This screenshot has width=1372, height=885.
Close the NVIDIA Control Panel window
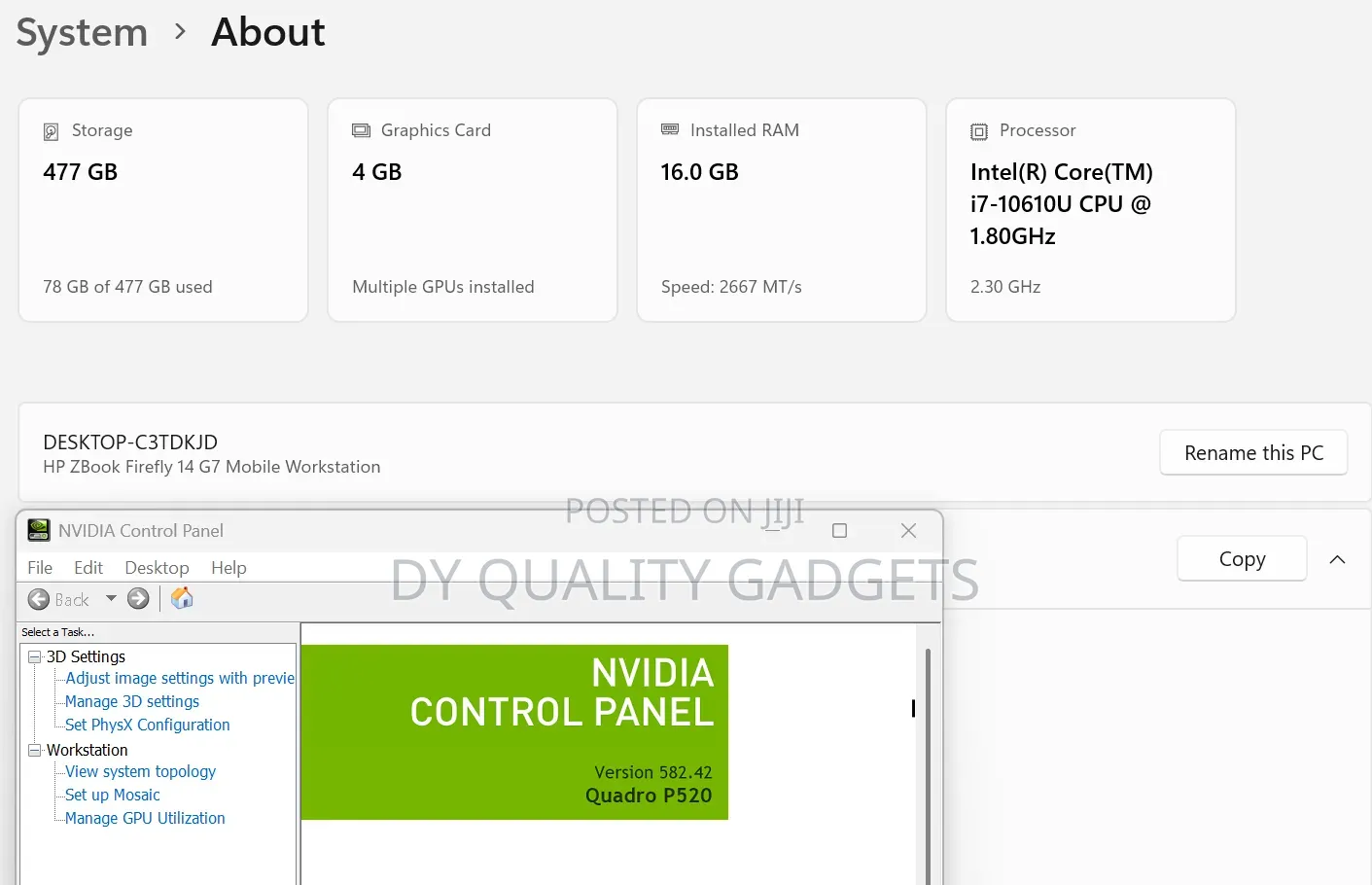pos(909,530)
